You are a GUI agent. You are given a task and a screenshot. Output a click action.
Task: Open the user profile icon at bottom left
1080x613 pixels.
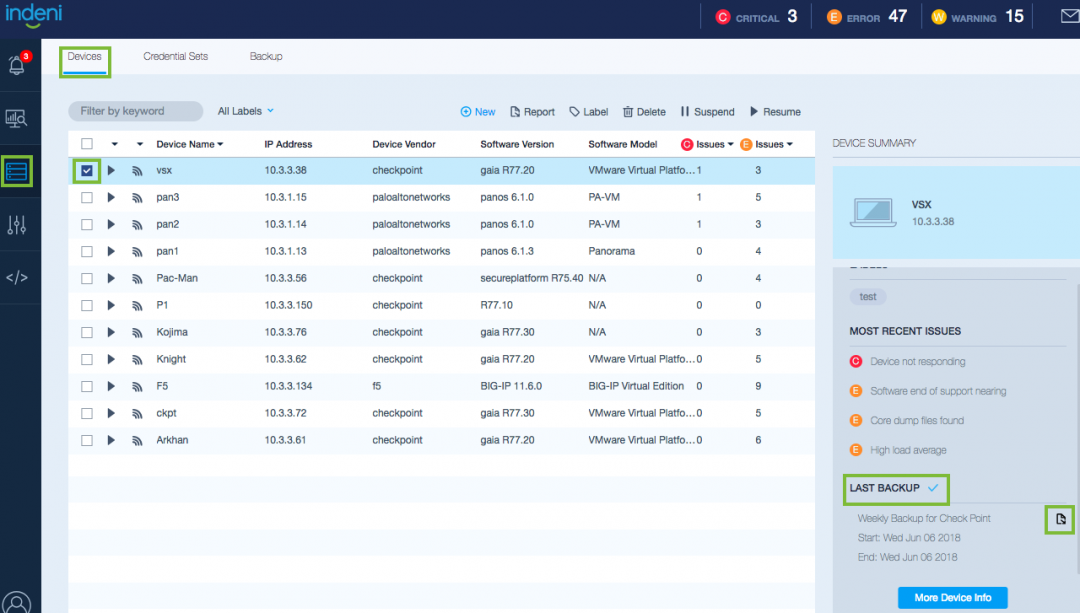pos(19,600)
